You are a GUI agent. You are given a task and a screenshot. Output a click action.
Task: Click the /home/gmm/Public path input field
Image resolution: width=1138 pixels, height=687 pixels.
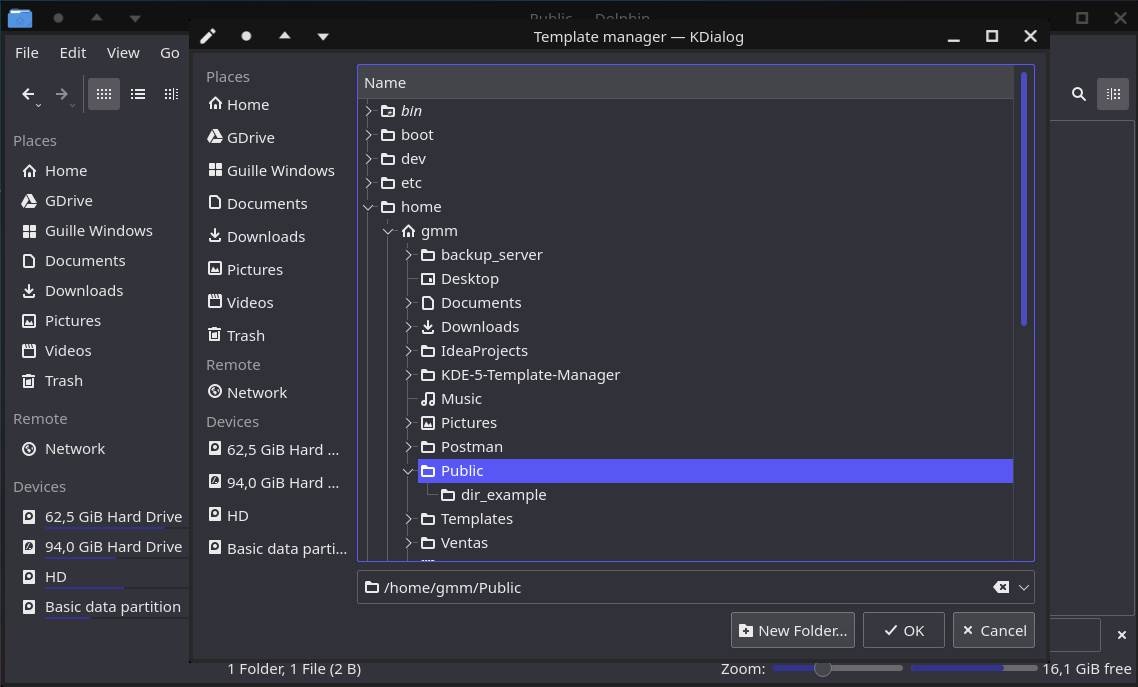coord(695,588)
